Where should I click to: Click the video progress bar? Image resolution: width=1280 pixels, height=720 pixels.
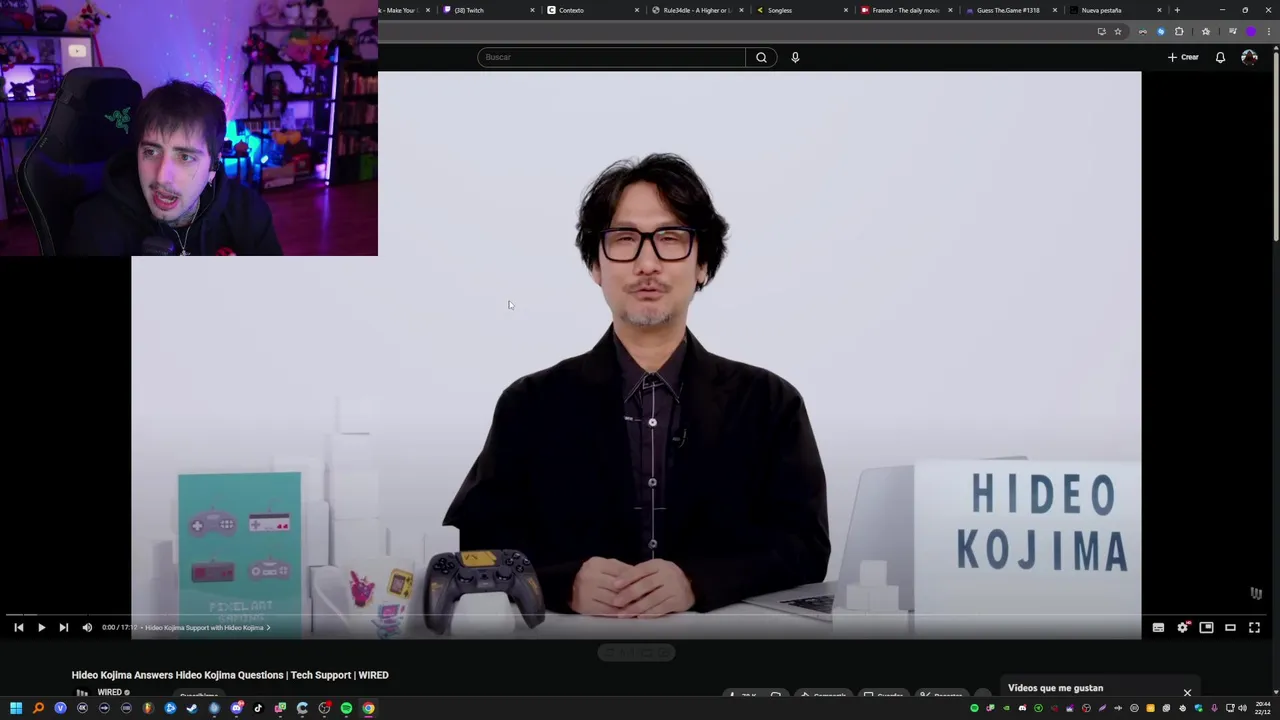click(x=636, y=615)
